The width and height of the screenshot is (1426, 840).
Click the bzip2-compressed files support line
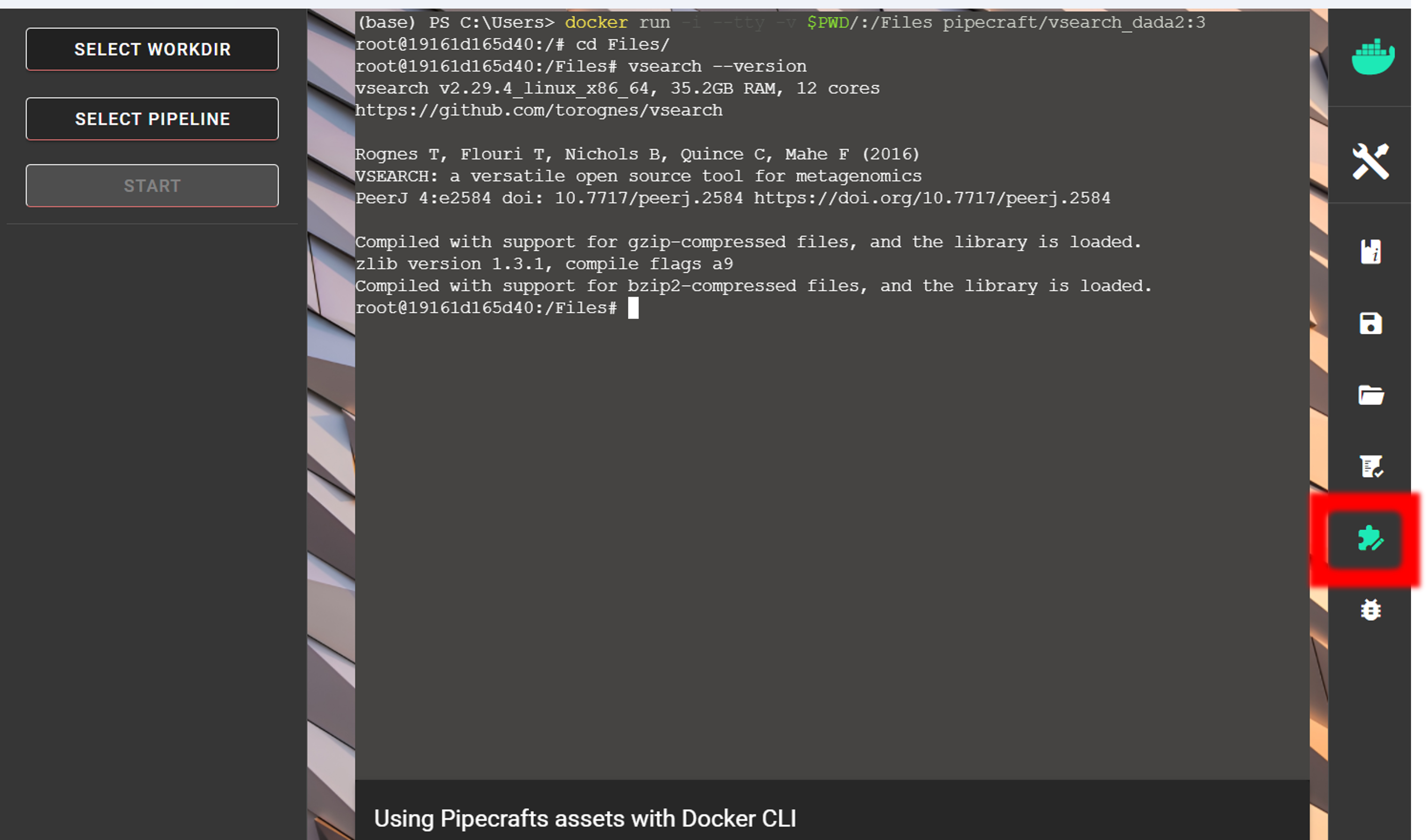(x=753, y=286)
